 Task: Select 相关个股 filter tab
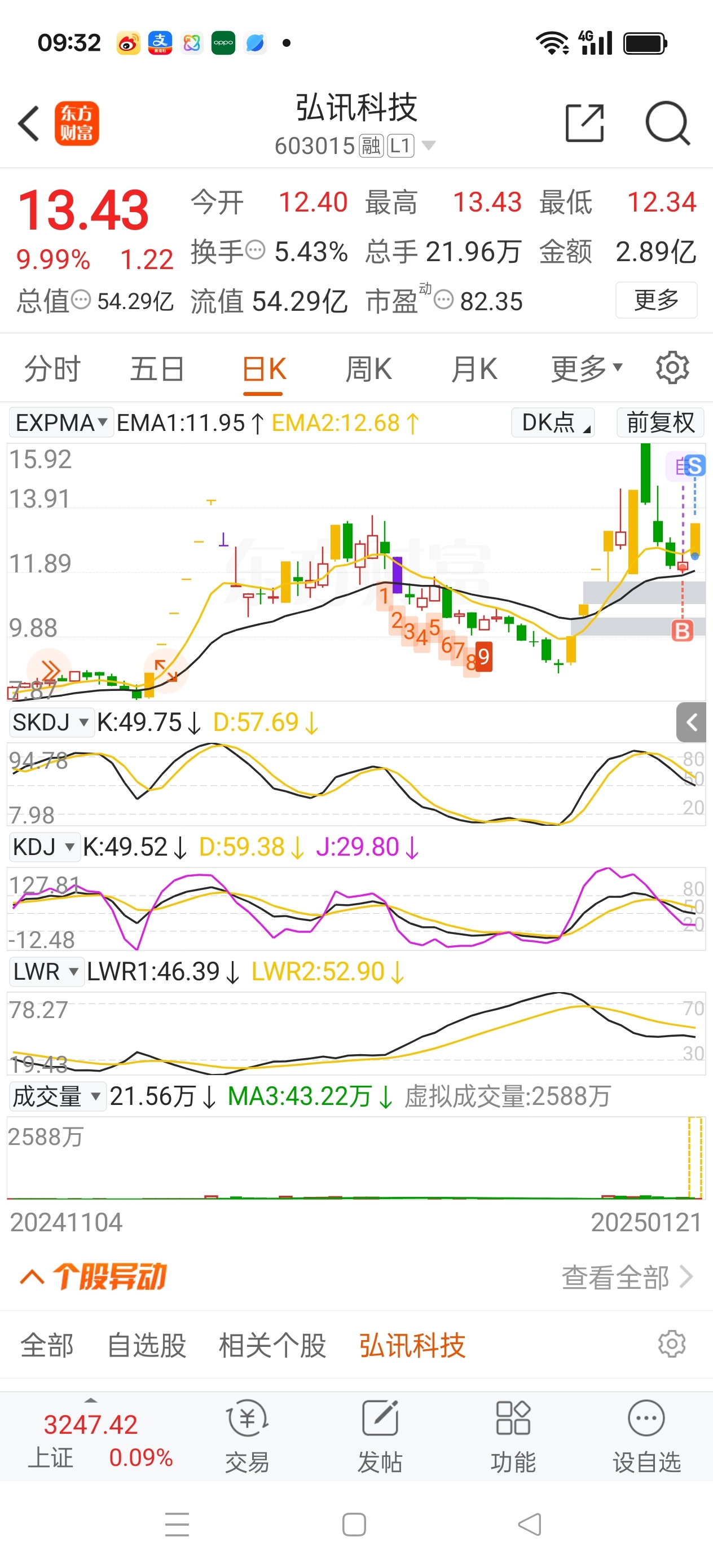273,1345
